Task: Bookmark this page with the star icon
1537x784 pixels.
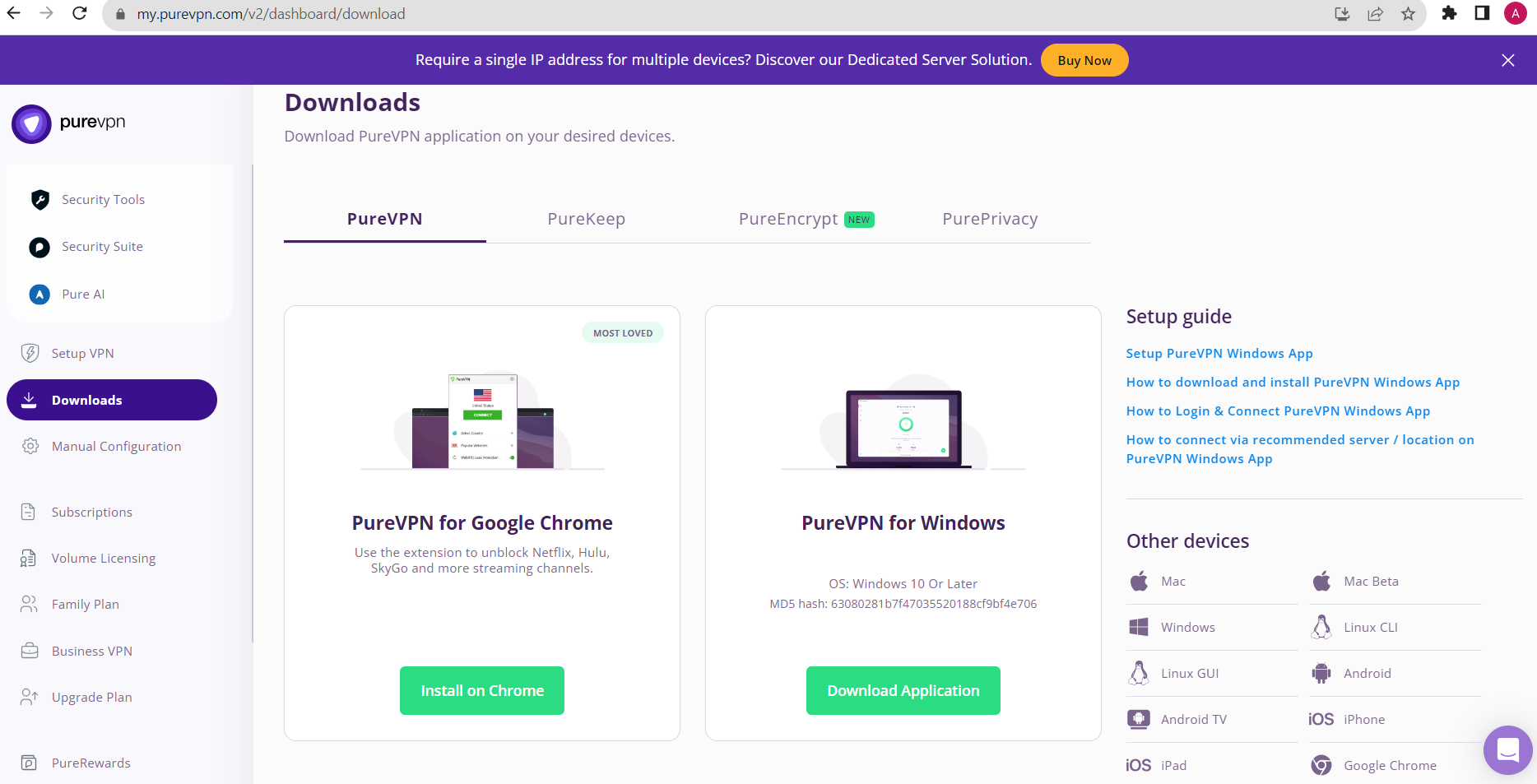Action: 1409,14
